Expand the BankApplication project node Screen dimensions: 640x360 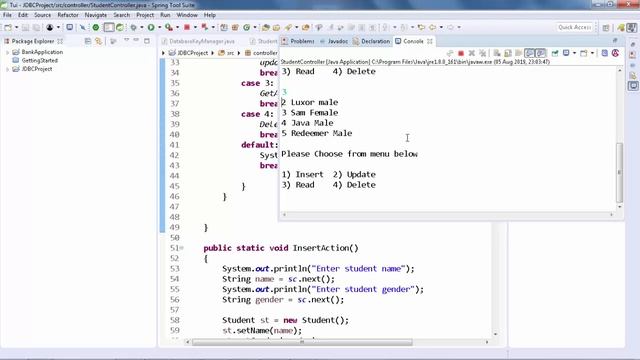[x=7, y=52]
